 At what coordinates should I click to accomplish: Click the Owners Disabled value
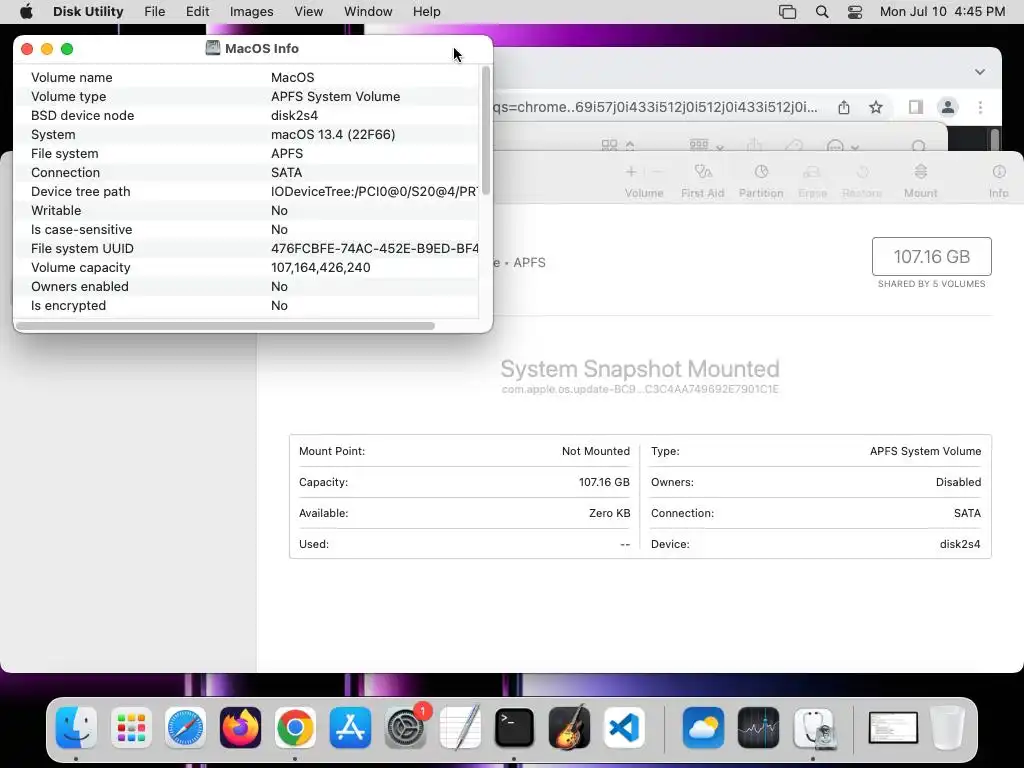pyautogui.click(x=958, y=482)
